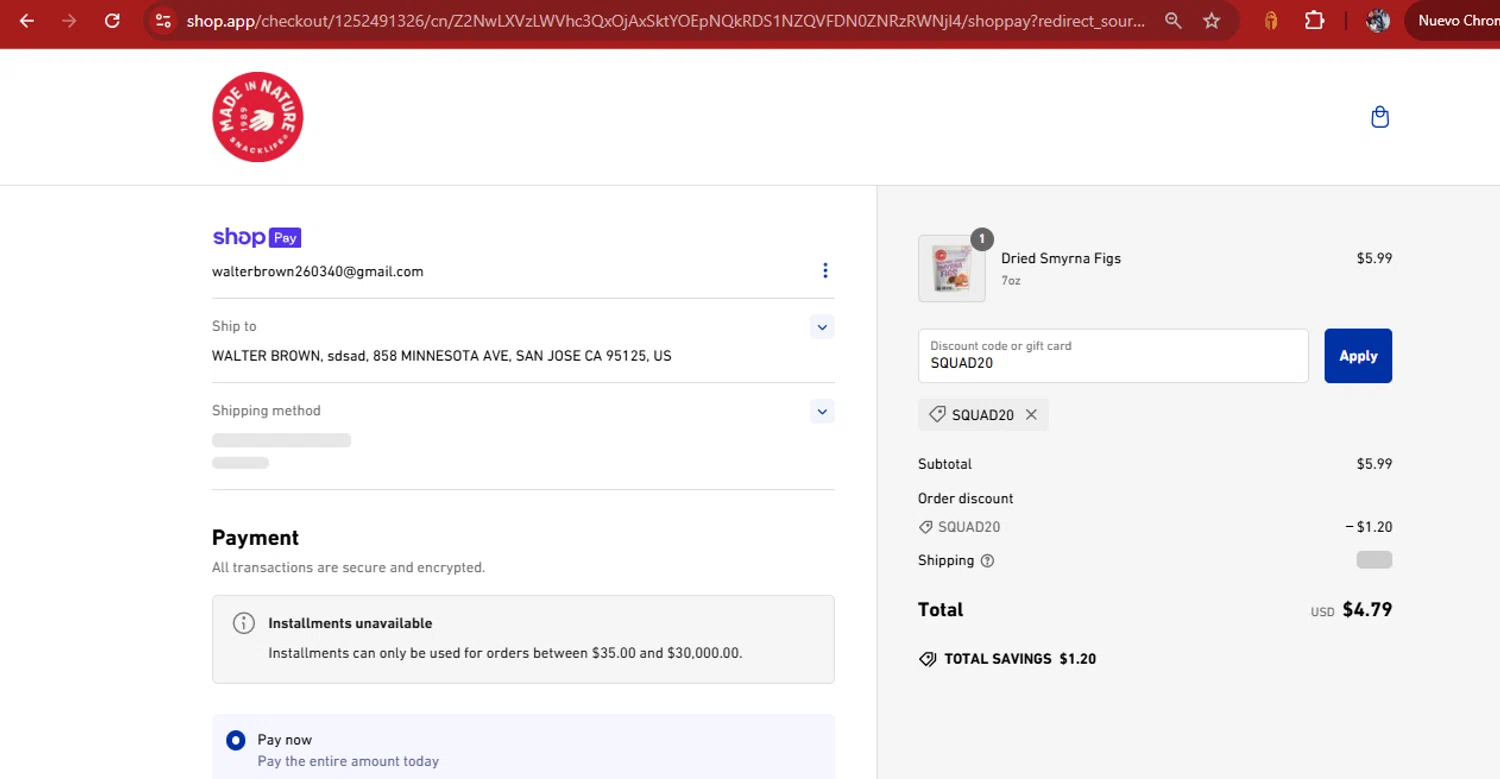Viewport: 1500px width, 779px height.
Task: Click the shipping address WALTER BROWN text
Action: [441, 356]
